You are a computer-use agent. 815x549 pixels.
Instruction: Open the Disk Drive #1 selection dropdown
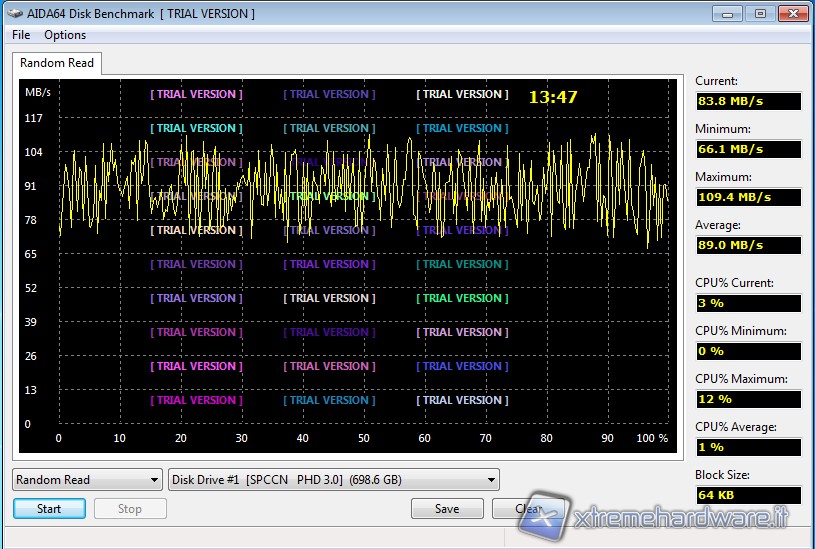tap(334, 480)
